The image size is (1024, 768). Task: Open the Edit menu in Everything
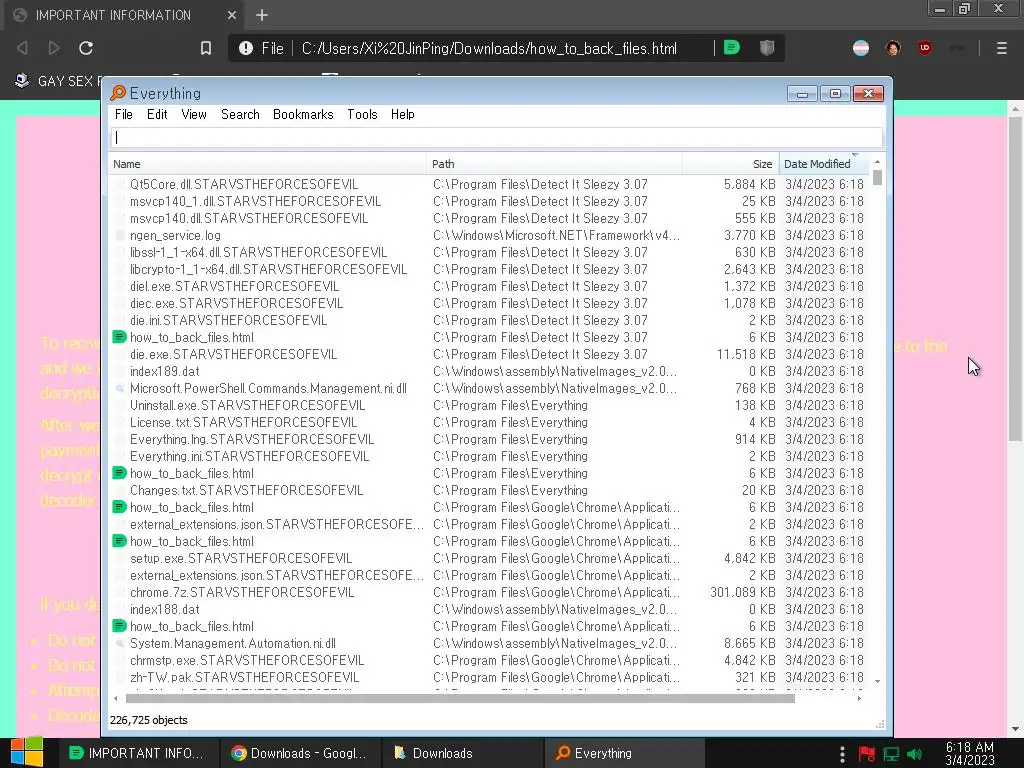[157, 114]
